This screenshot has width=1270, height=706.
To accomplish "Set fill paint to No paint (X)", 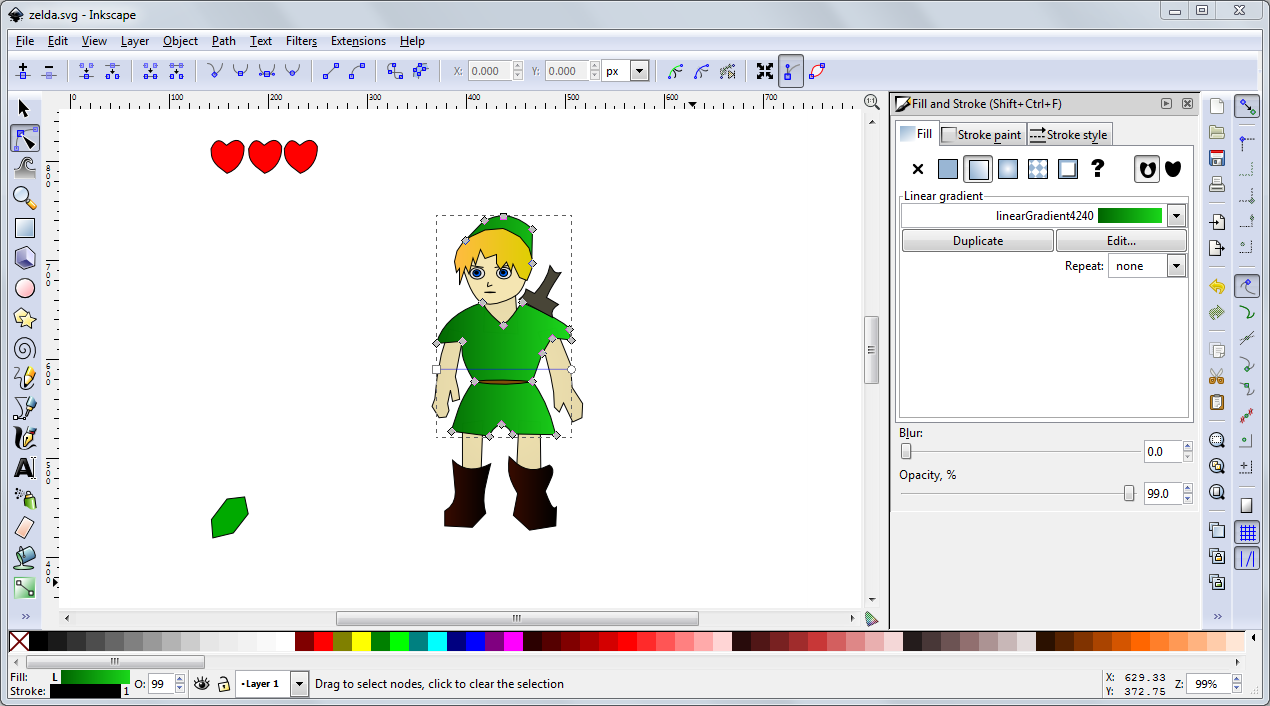I will click(918, 169).
